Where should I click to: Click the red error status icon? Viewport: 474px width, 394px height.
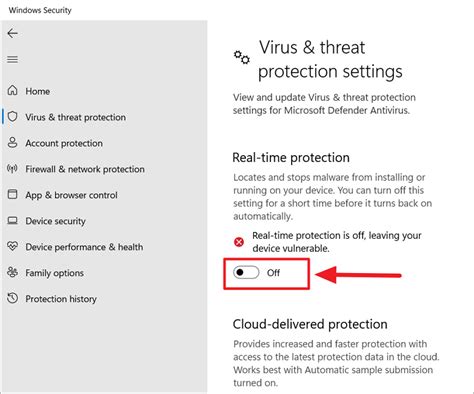point(239,242)
